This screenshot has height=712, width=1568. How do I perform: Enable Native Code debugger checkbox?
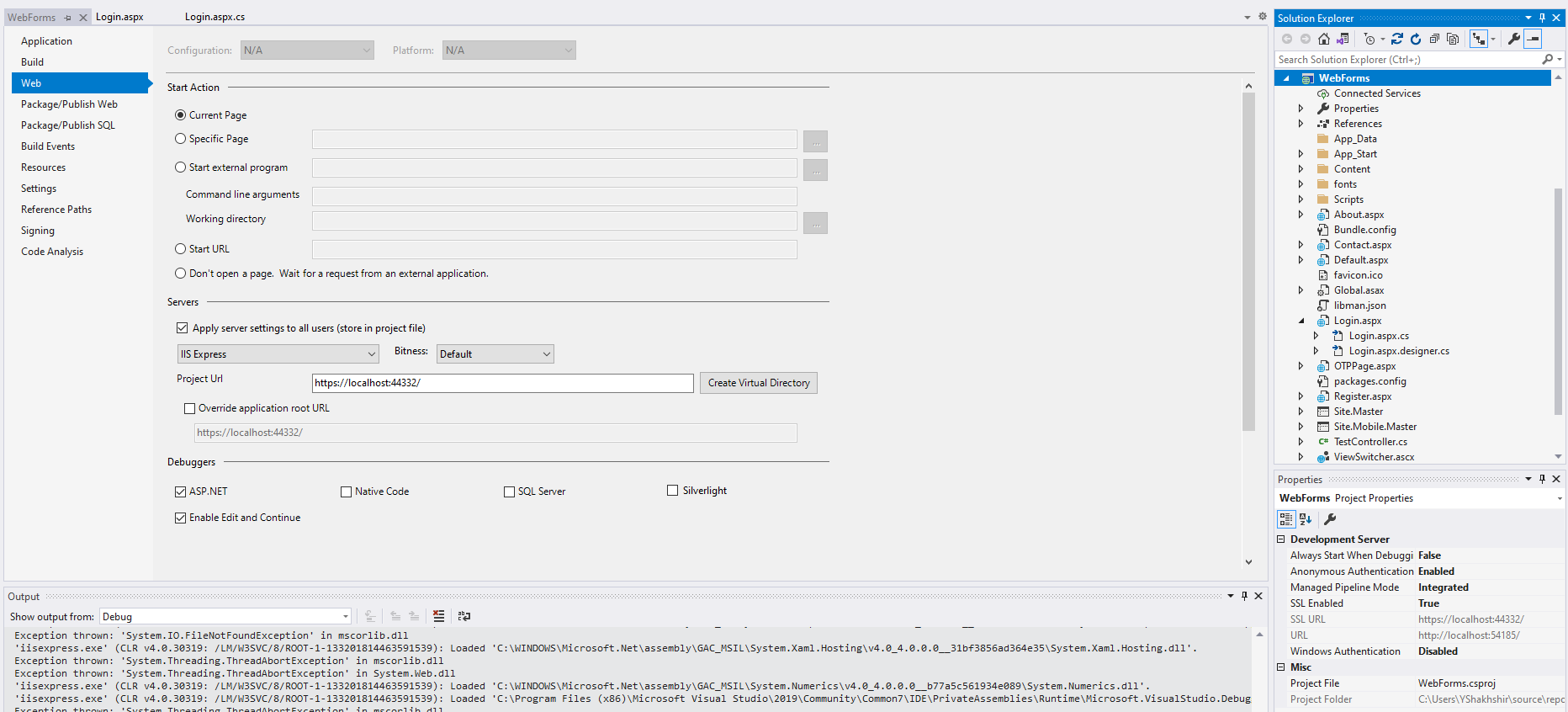(346, 491)
